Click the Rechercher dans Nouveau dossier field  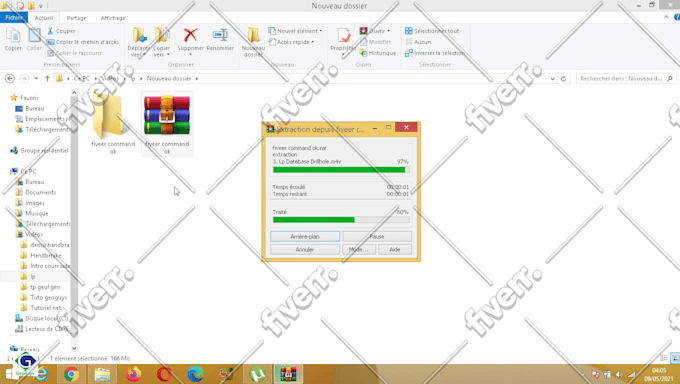[626, 79]
